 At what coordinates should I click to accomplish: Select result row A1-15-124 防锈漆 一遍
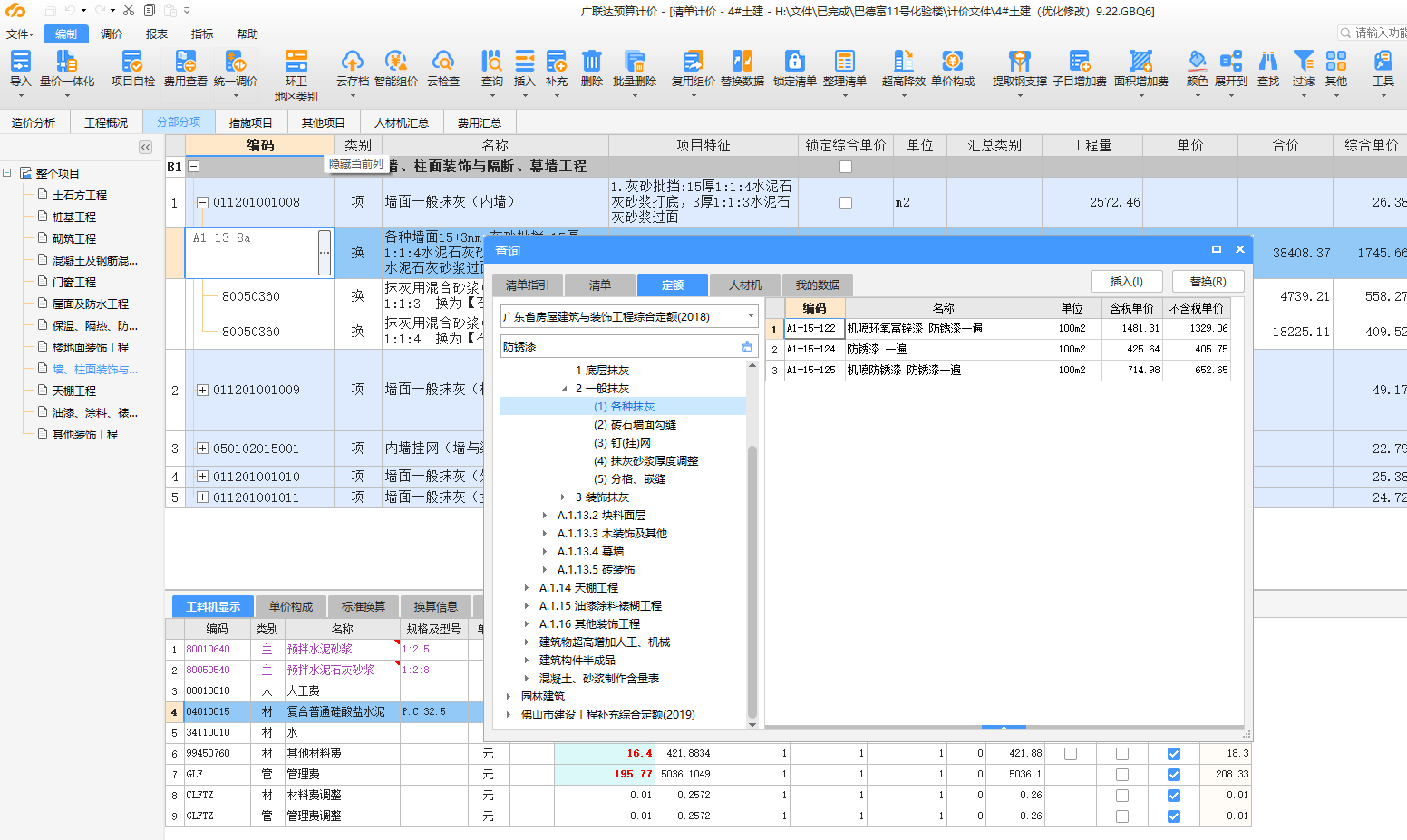pos(997,349)
